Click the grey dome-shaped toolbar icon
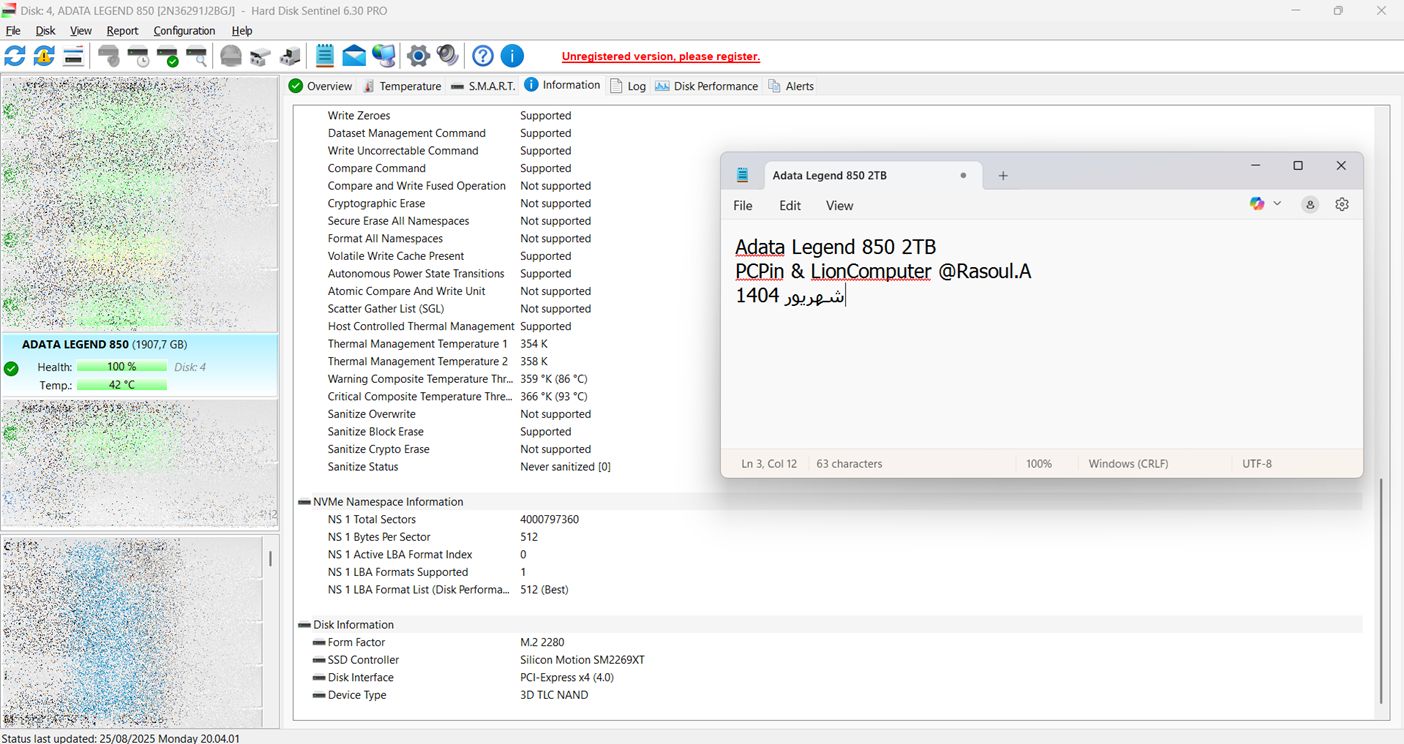This screenshot has height=744, width=1404. tap(231, 56)
